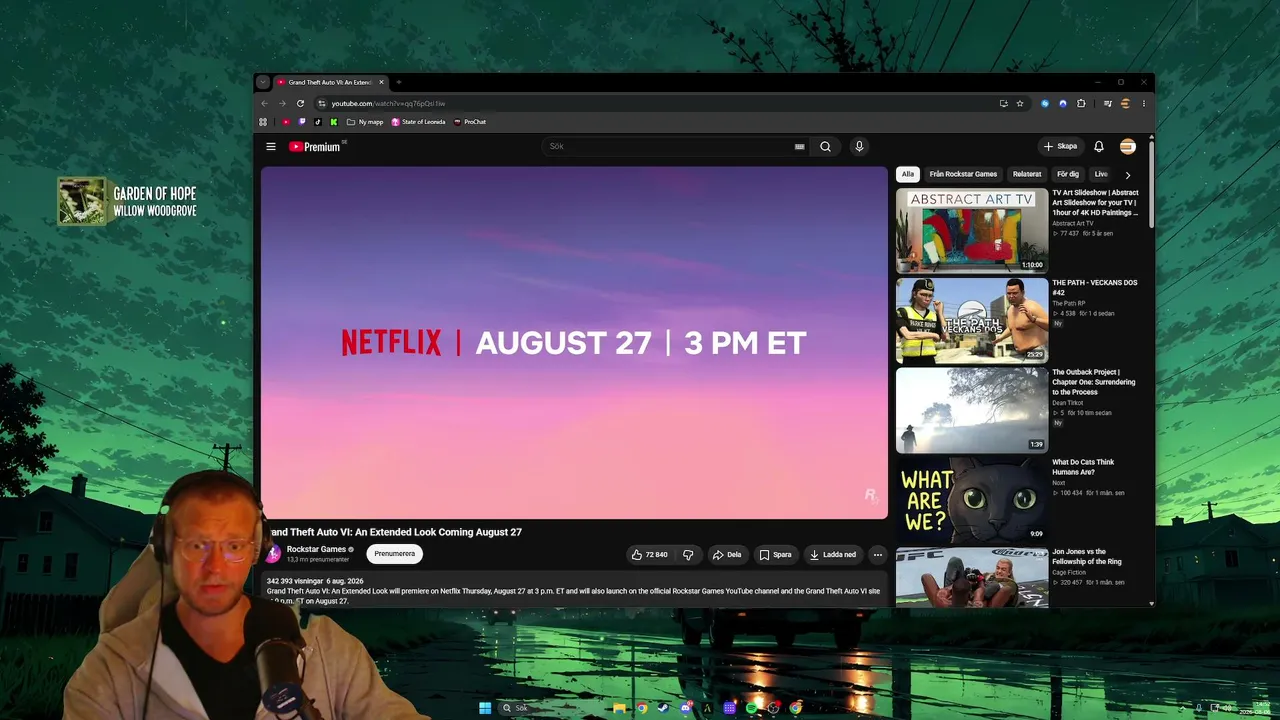Open the taskbar clock and date

click(1254, 708)
